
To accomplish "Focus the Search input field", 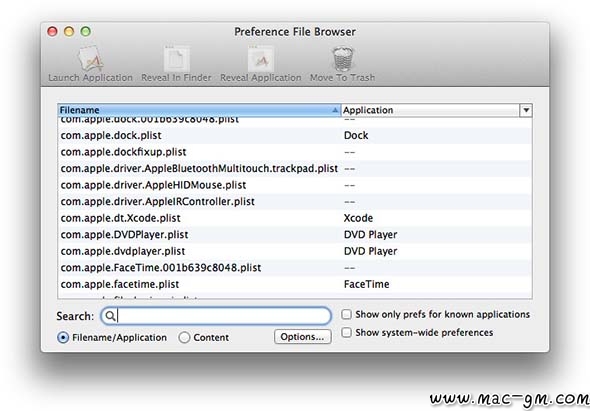I will 216,316.
